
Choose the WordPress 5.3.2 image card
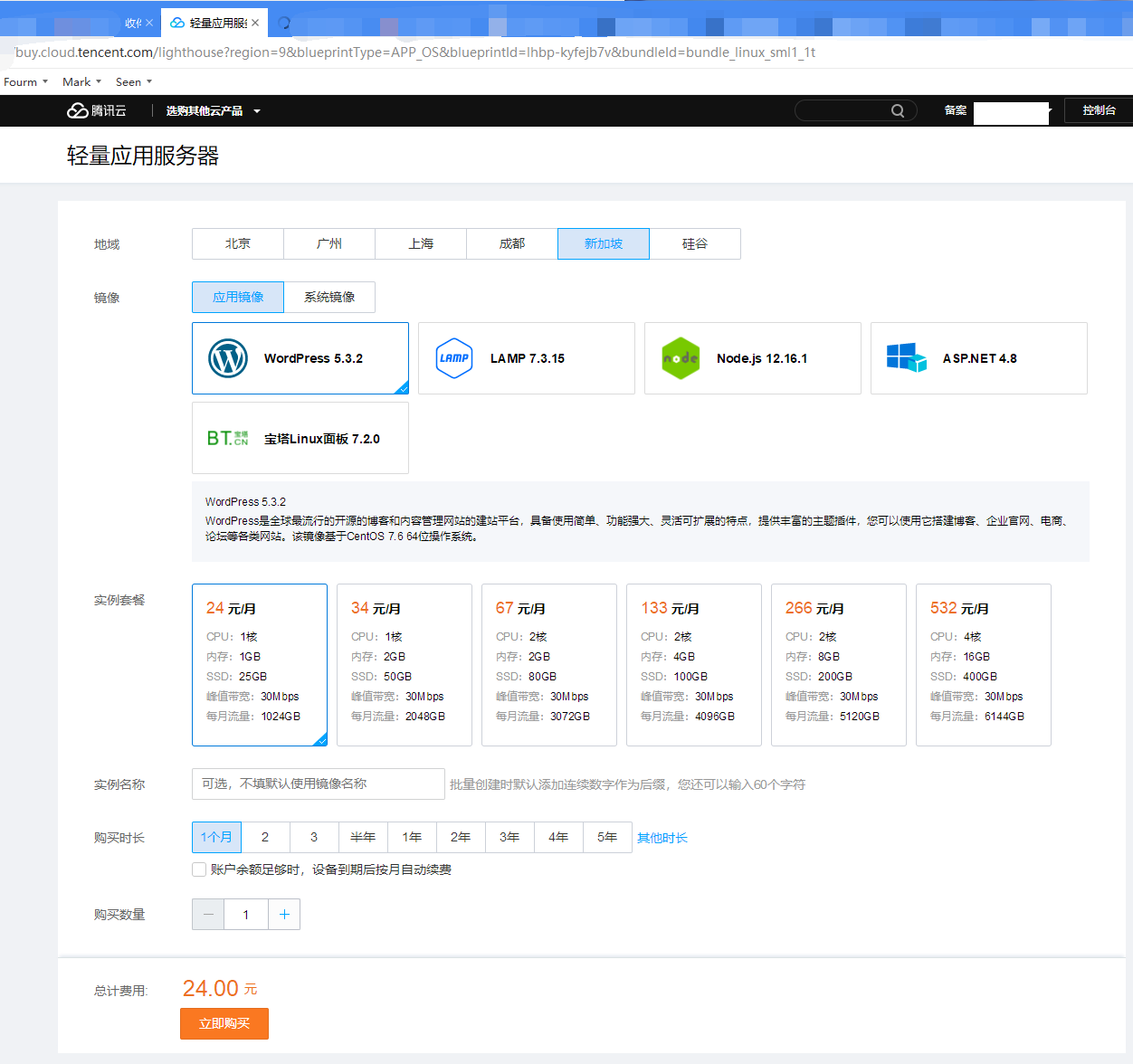[x=300, y=358]
